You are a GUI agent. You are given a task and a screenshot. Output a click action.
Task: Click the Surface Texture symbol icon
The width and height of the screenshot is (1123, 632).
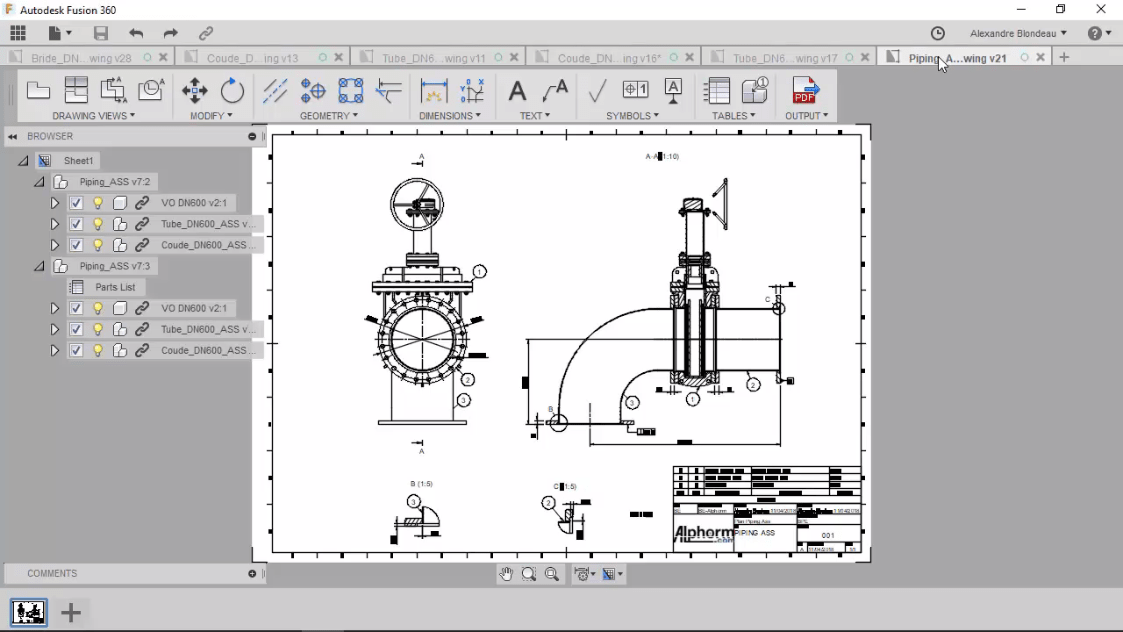[597, 91]
